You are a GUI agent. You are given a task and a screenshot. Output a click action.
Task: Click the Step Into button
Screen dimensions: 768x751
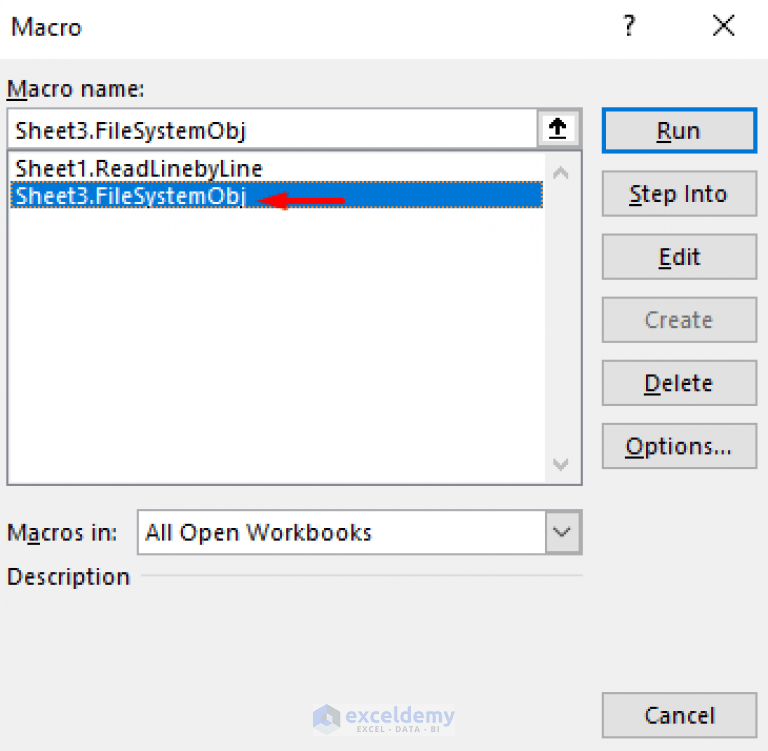point(679,194)
